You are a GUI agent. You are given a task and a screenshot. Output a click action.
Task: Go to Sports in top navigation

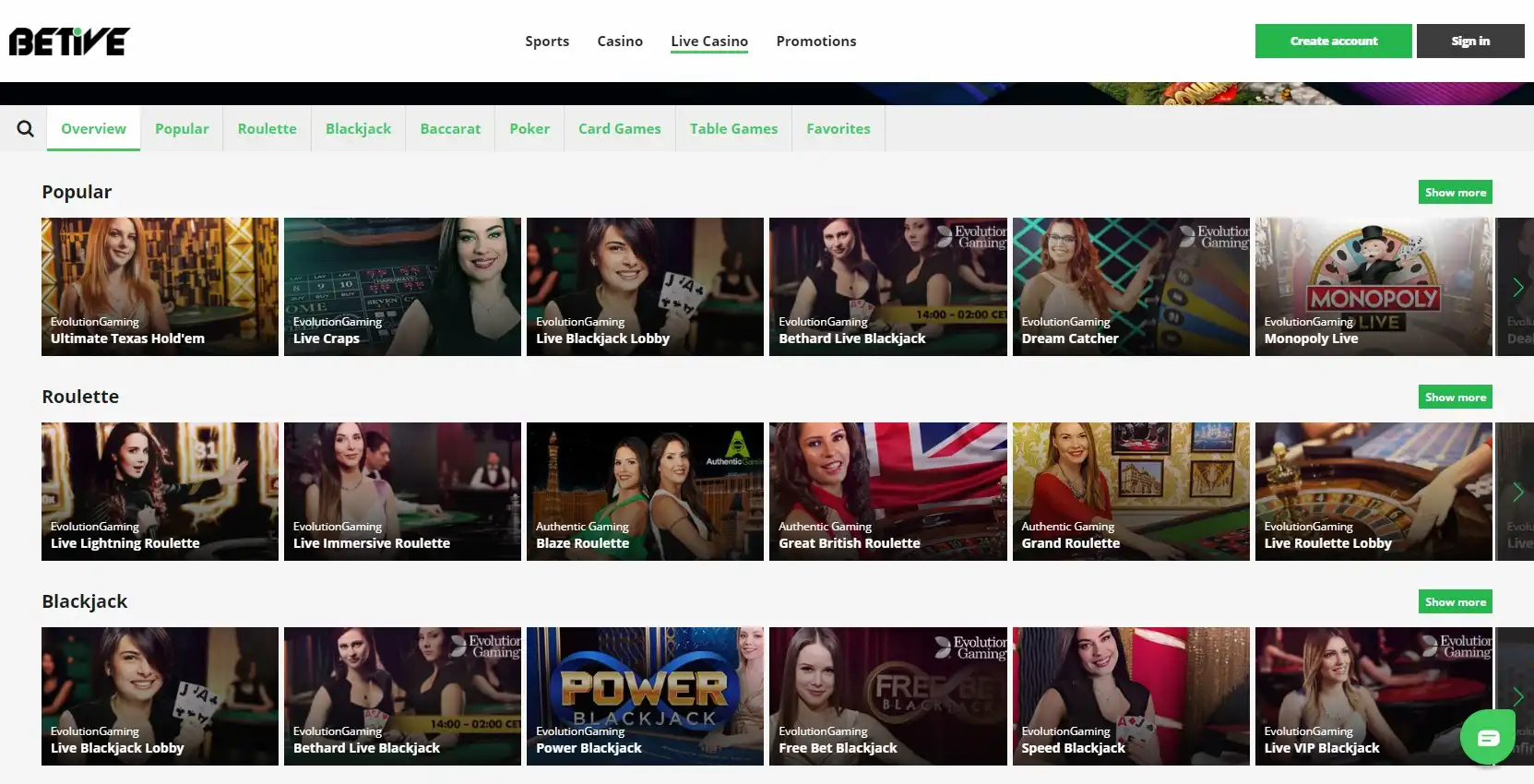pyautogui.click(x=547, y=42)
